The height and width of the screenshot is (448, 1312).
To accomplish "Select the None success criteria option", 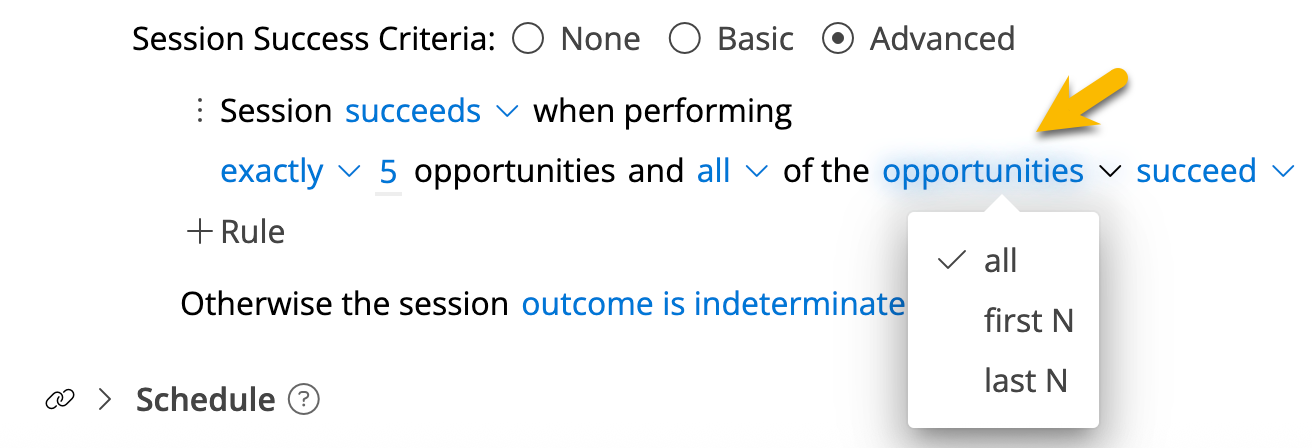I will [528, 39].
